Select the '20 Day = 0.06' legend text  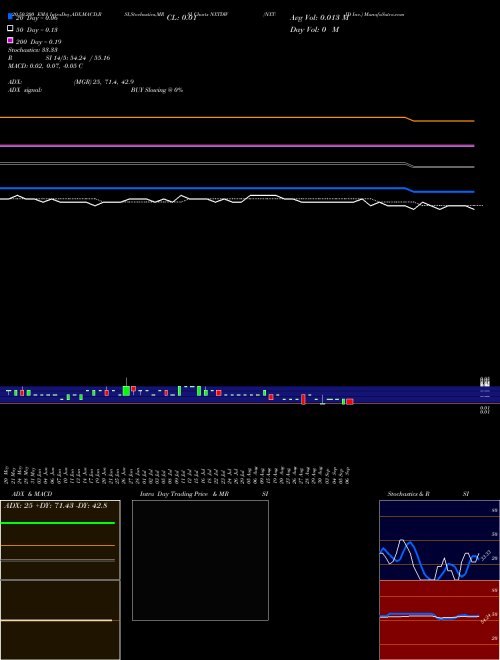click(37, 18)
